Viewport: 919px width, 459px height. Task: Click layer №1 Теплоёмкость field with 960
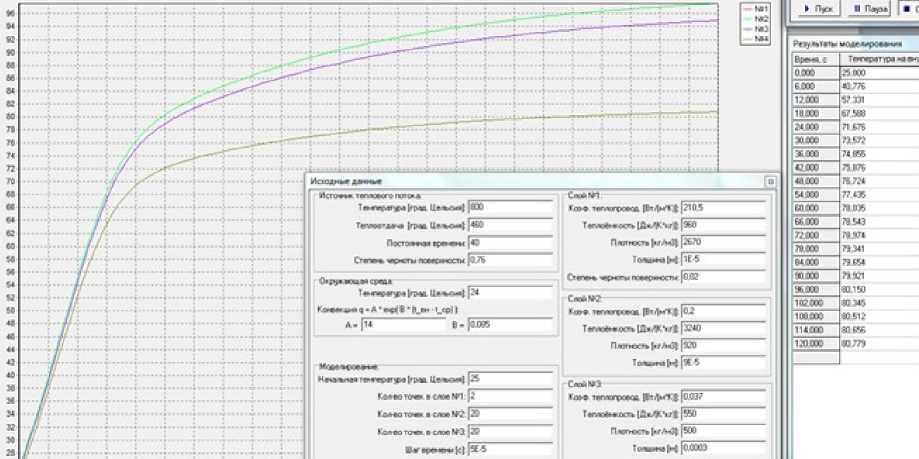(x=724, y=225)
